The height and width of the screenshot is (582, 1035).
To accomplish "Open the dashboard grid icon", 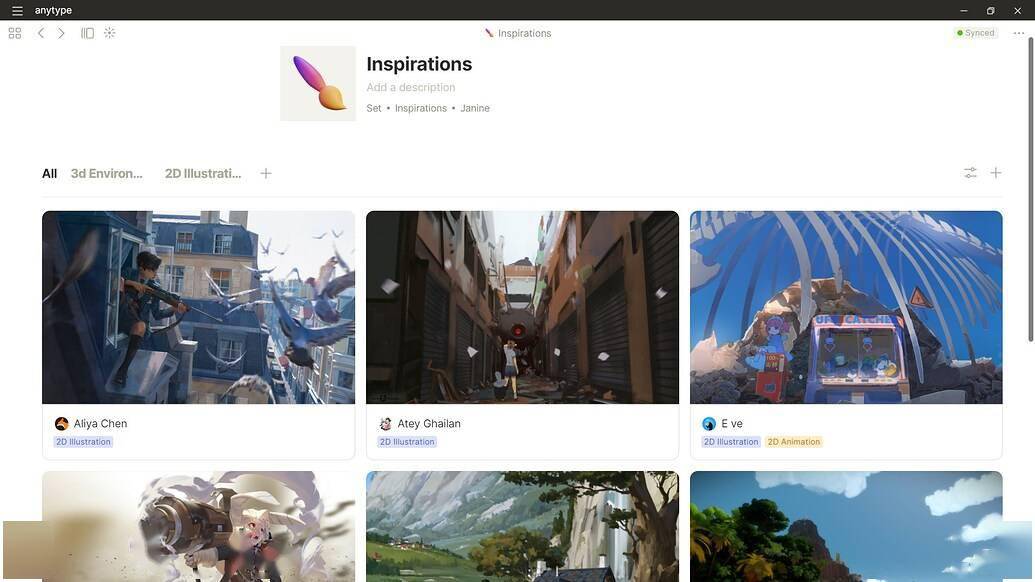I will coord(15,33).
